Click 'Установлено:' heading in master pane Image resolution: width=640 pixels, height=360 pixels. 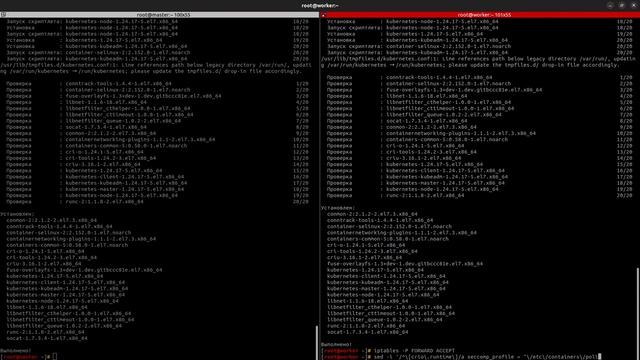[17, 214]
